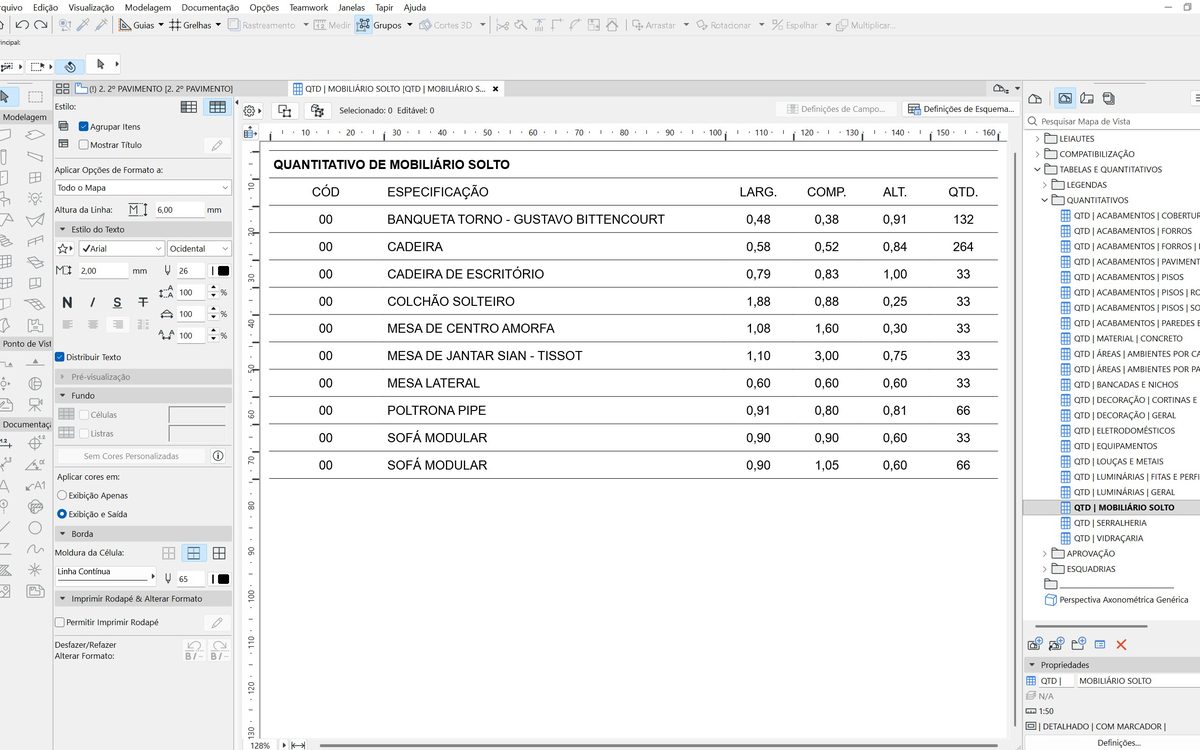Click the Definições button in Properties panel

(1118, 743)
